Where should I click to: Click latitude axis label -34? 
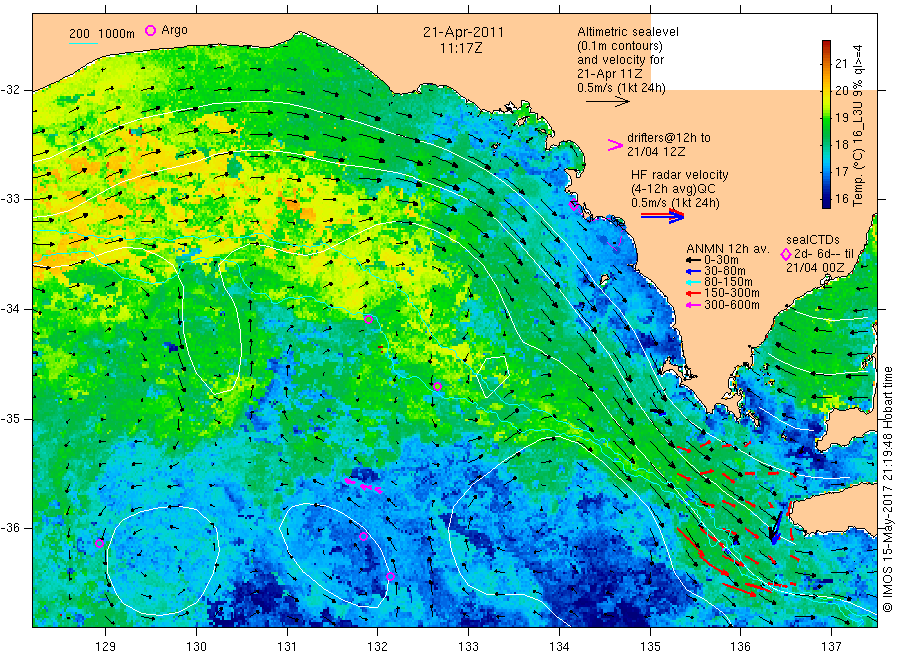tap(11, 309)
